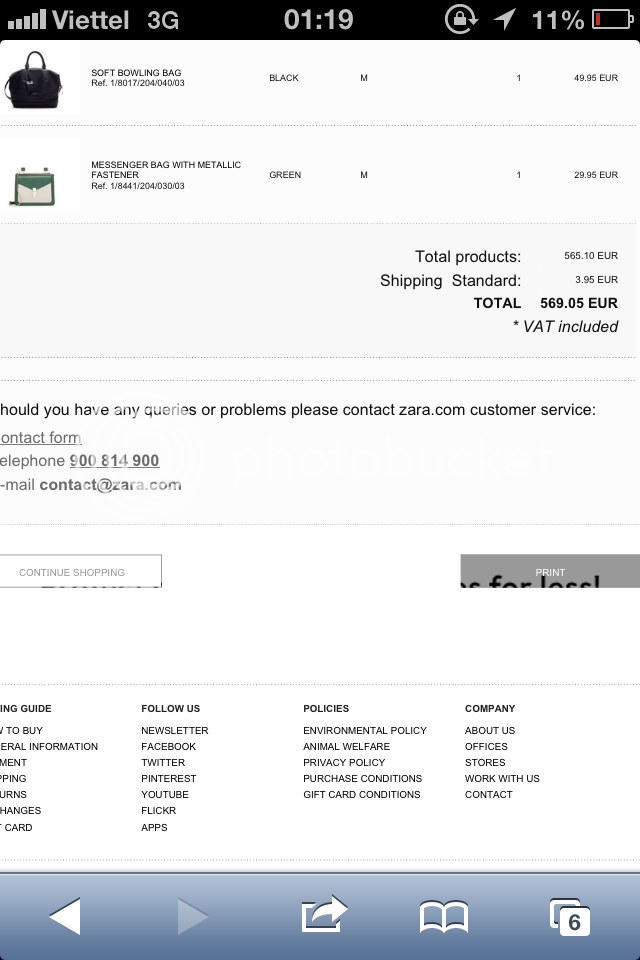Open the Work With Us link
Image resolution: width=640 pixels, height=960 pixels.
tap(502, 778)
